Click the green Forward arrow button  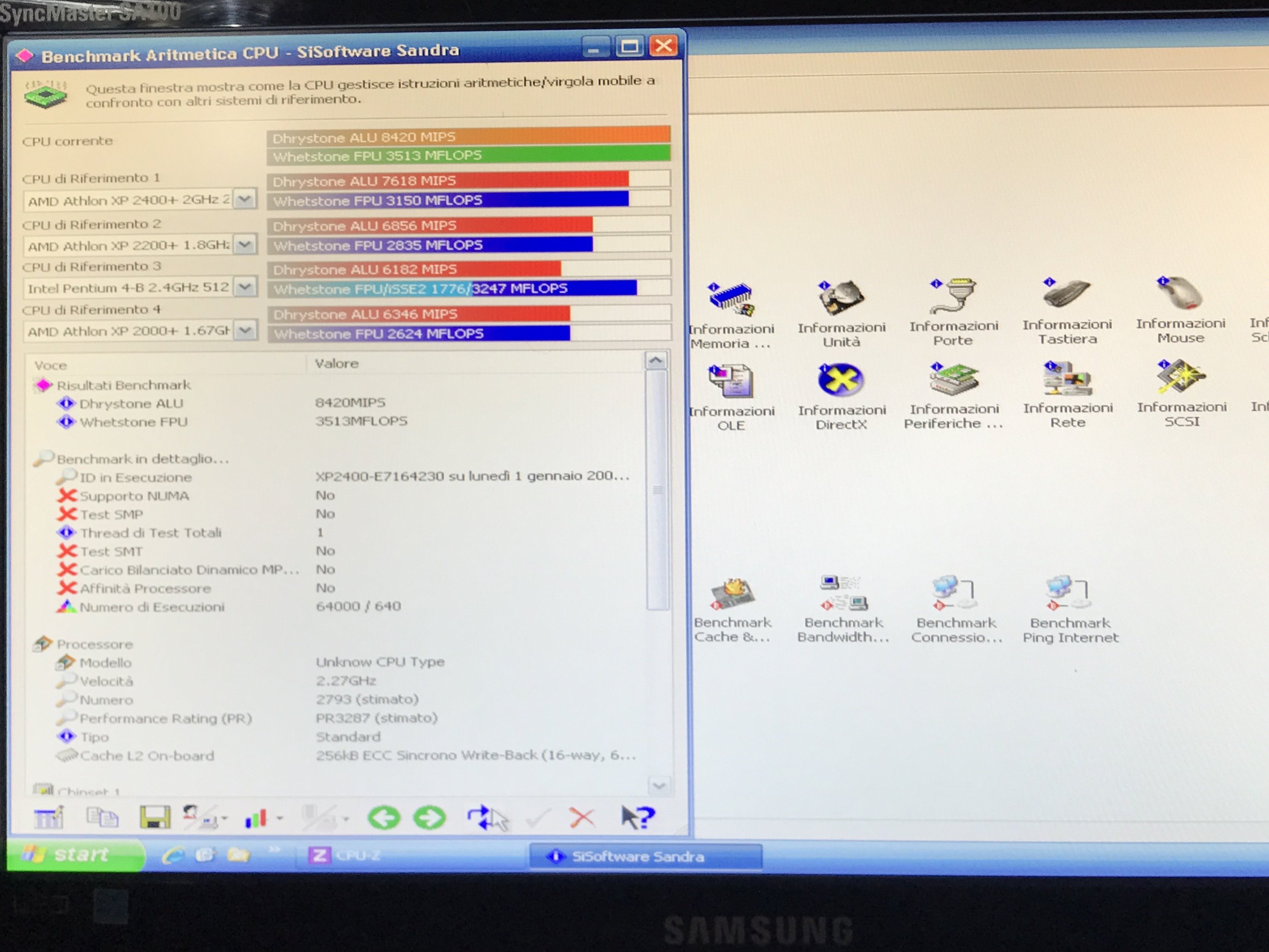pyautogui.click(x=429, y=818)
